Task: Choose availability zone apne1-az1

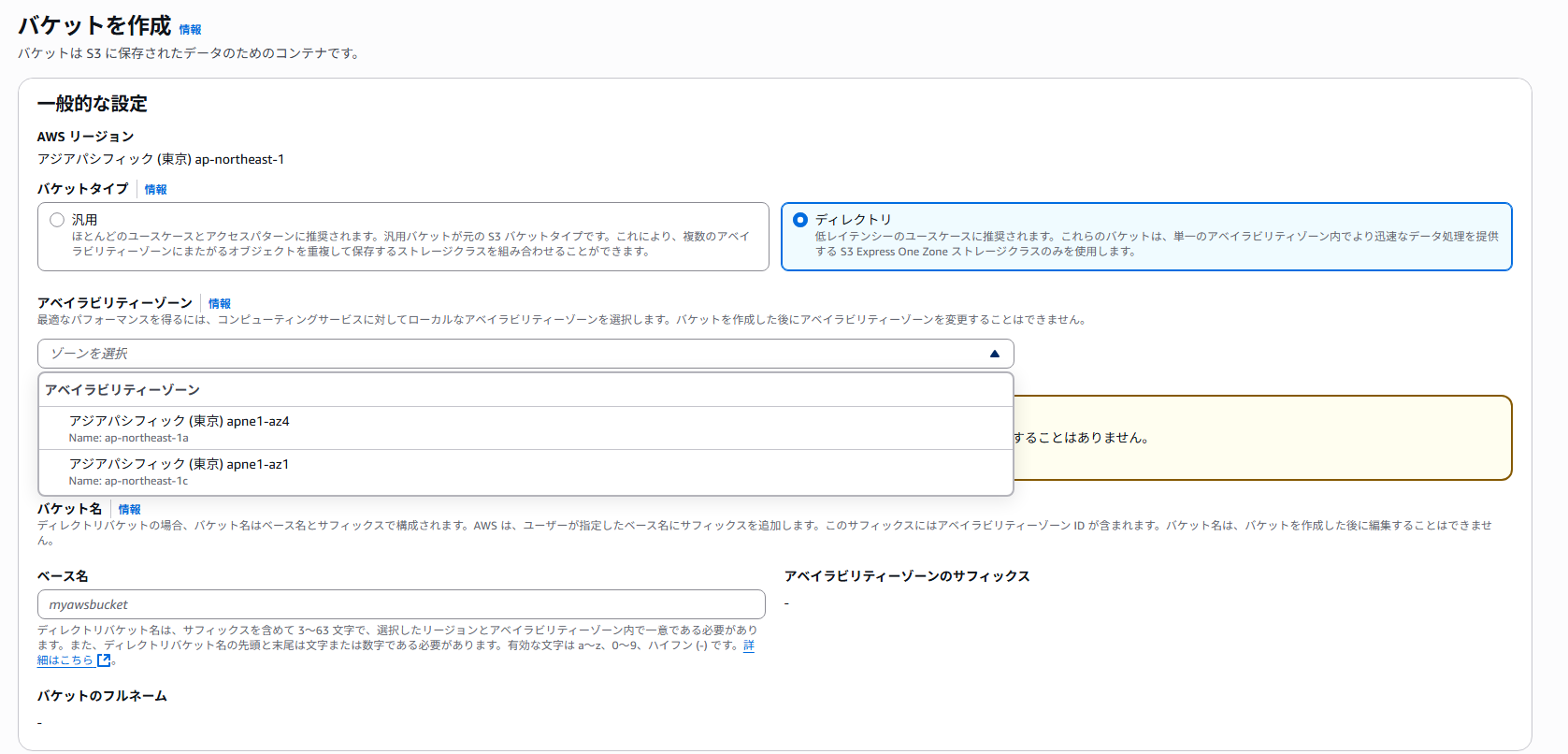Action: 525,471
